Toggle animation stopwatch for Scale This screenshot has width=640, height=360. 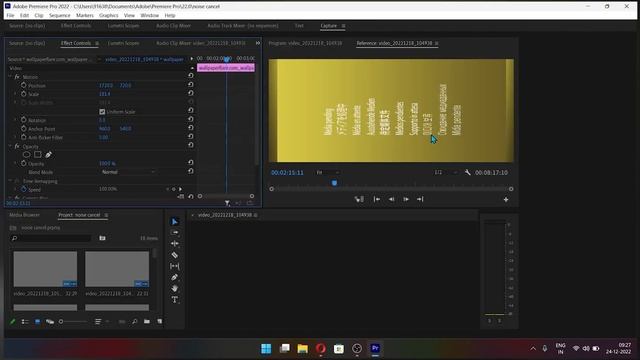24,93
